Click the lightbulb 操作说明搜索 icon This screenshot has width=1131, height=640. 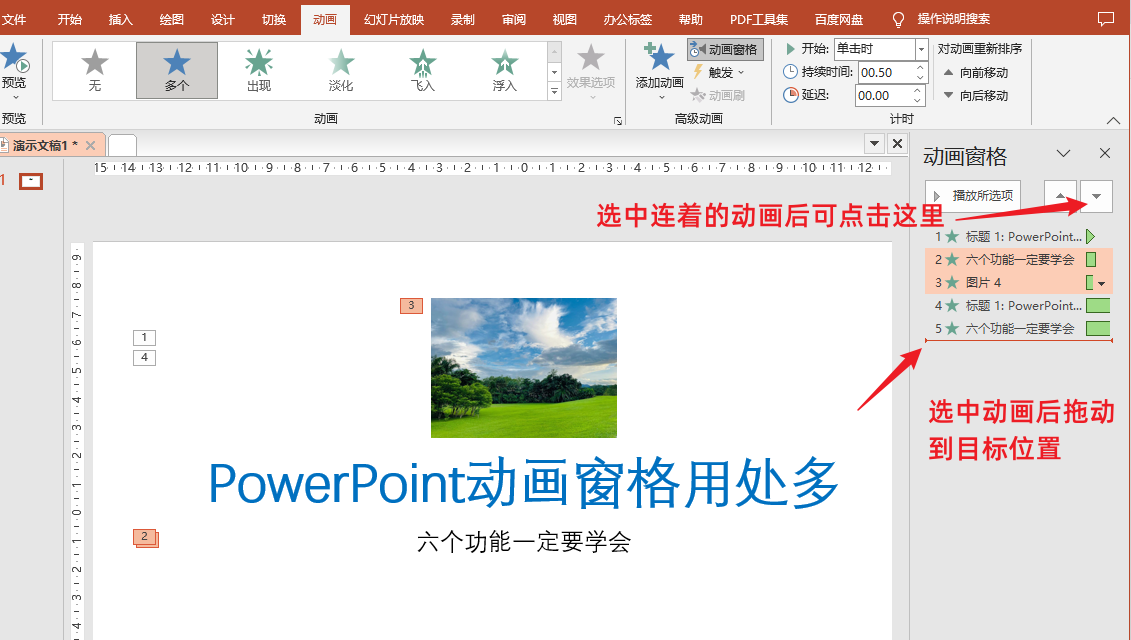(898, 19)
